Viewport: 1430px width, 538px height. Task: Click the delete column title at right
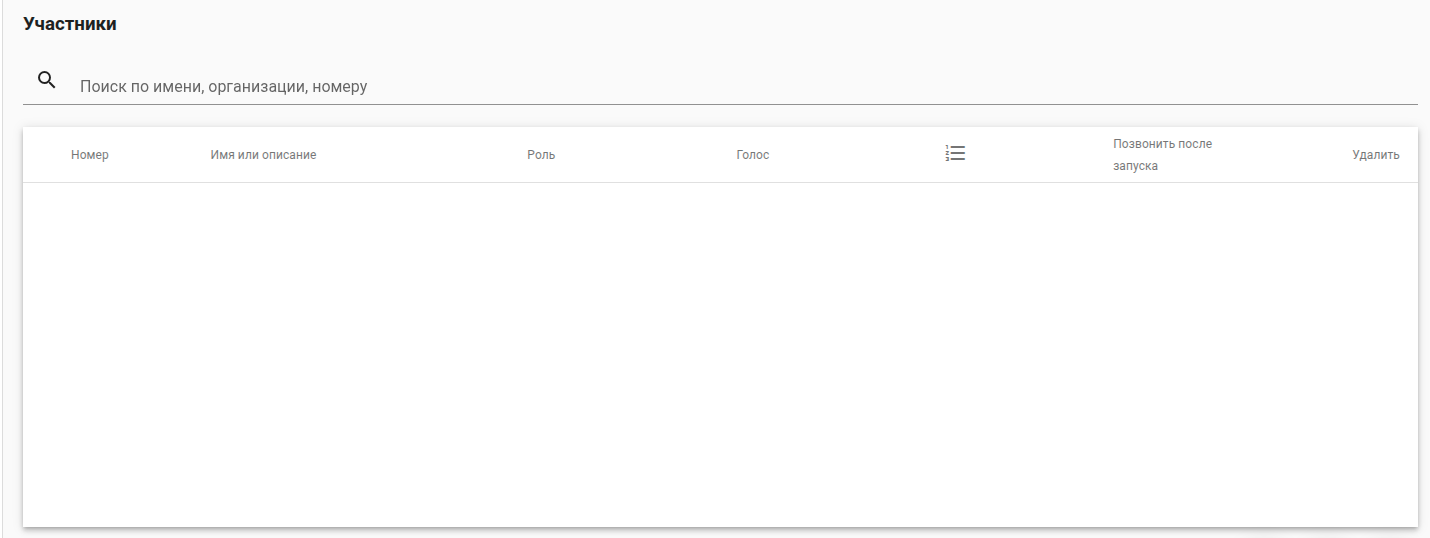click(x=1375, y=155)
